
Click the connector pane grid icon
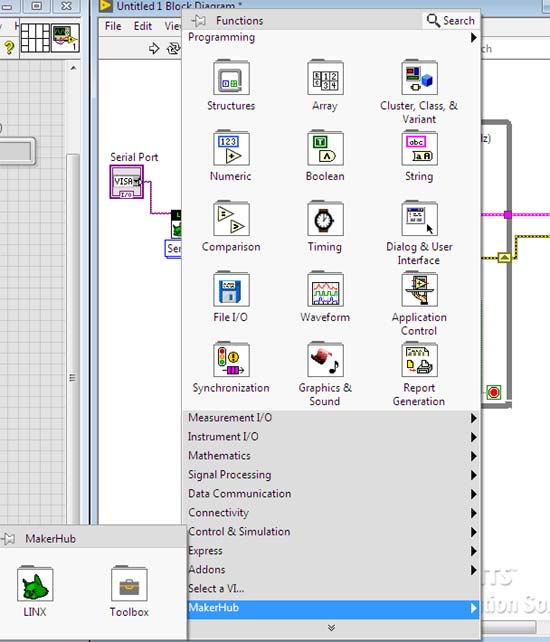35,38
